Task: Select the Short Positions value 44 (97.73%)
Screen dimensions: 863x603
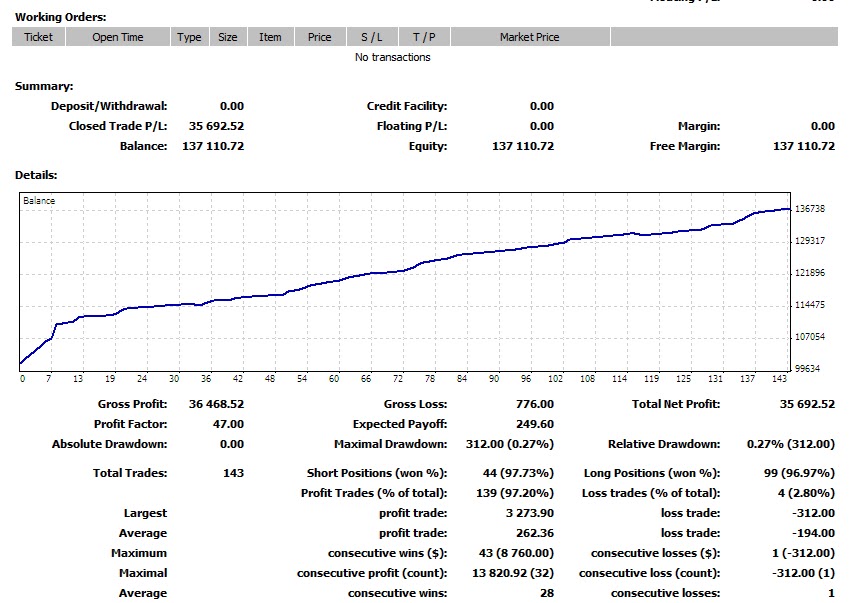Action: pyautogui.click(x=518, y=473)
